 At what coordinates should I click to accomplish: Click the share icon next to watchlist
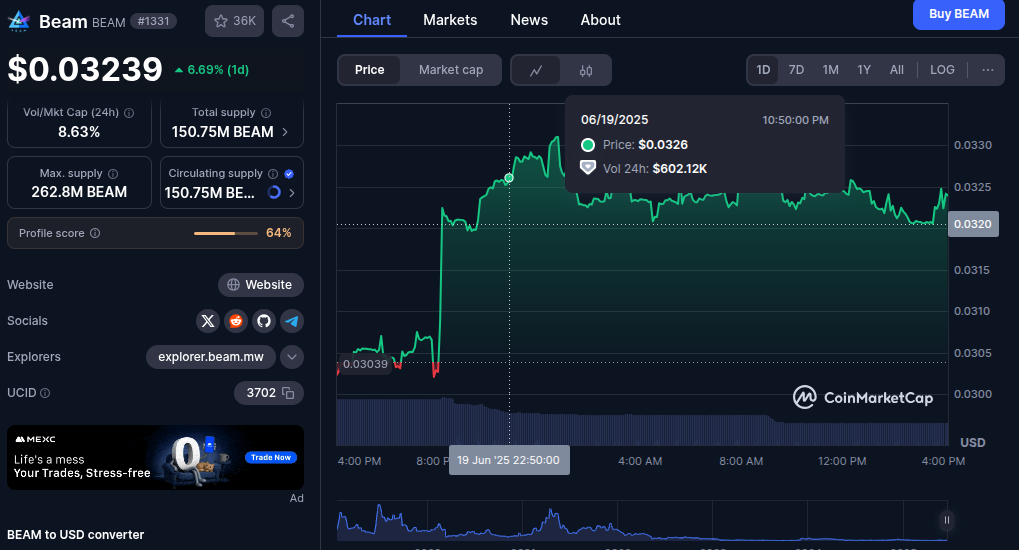(288, 21)
